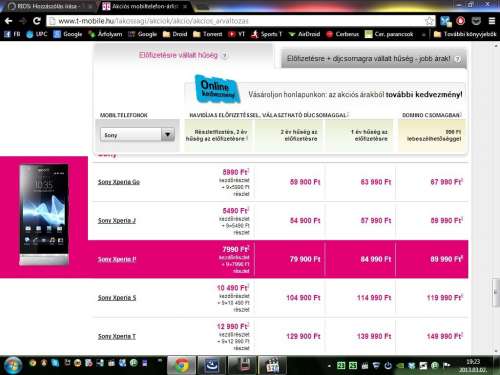Open the Sony manufacturer dropdown

[138, 135]
